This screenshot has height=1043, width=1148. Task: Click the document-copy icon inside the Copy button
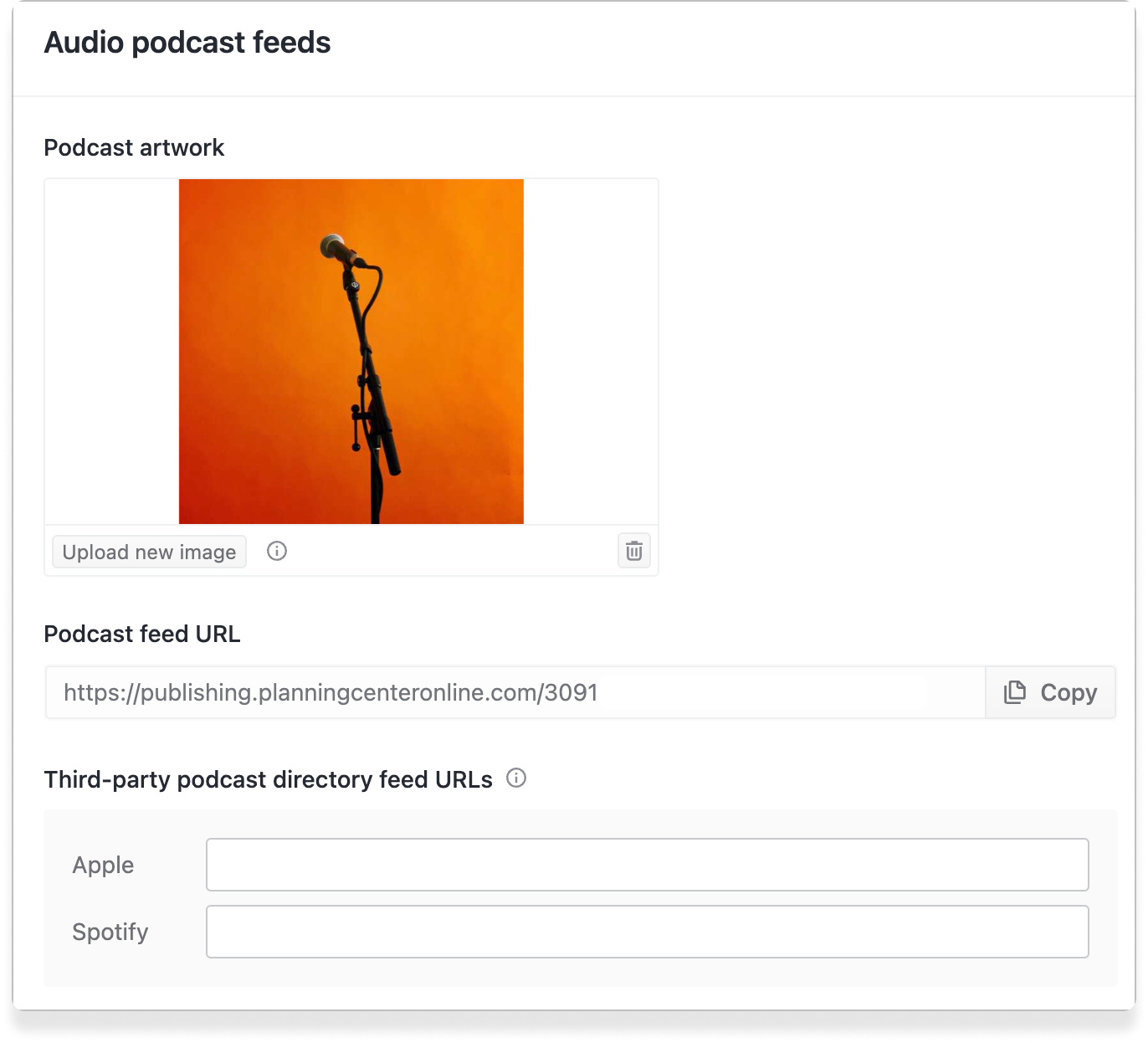coord(1015,691)
